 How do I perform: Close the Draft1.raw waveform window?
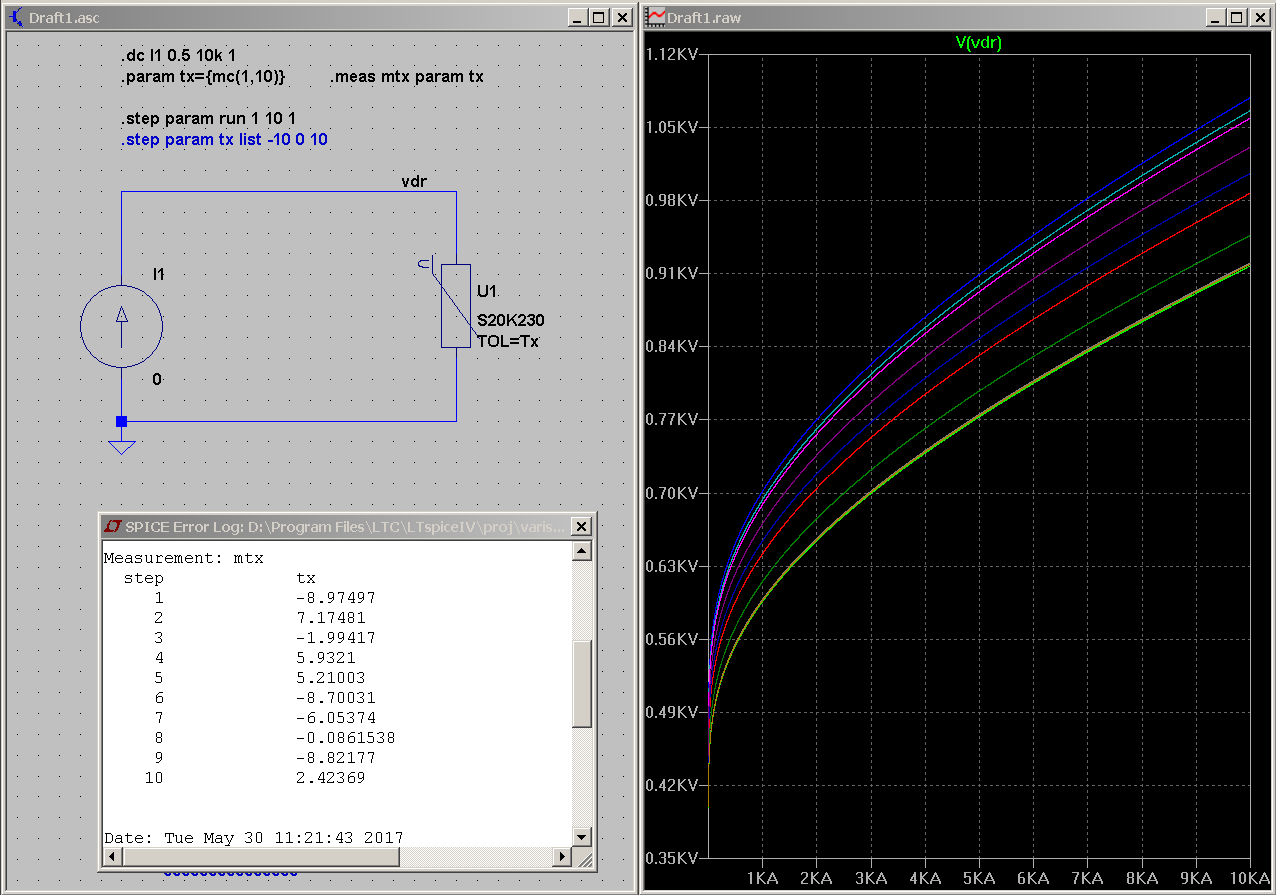tap(1259, 17)
